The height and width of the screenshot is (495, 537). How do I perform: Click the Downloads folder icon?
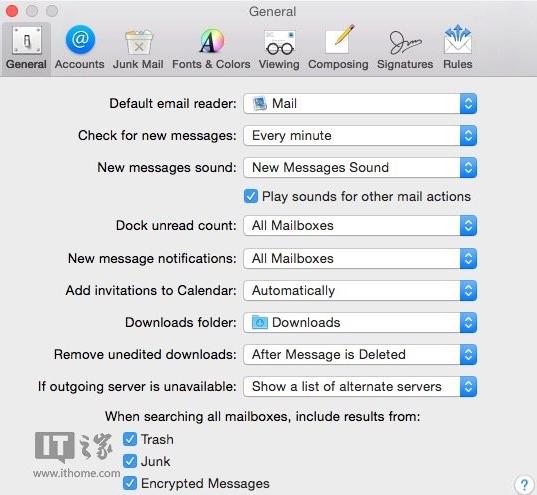260,322
